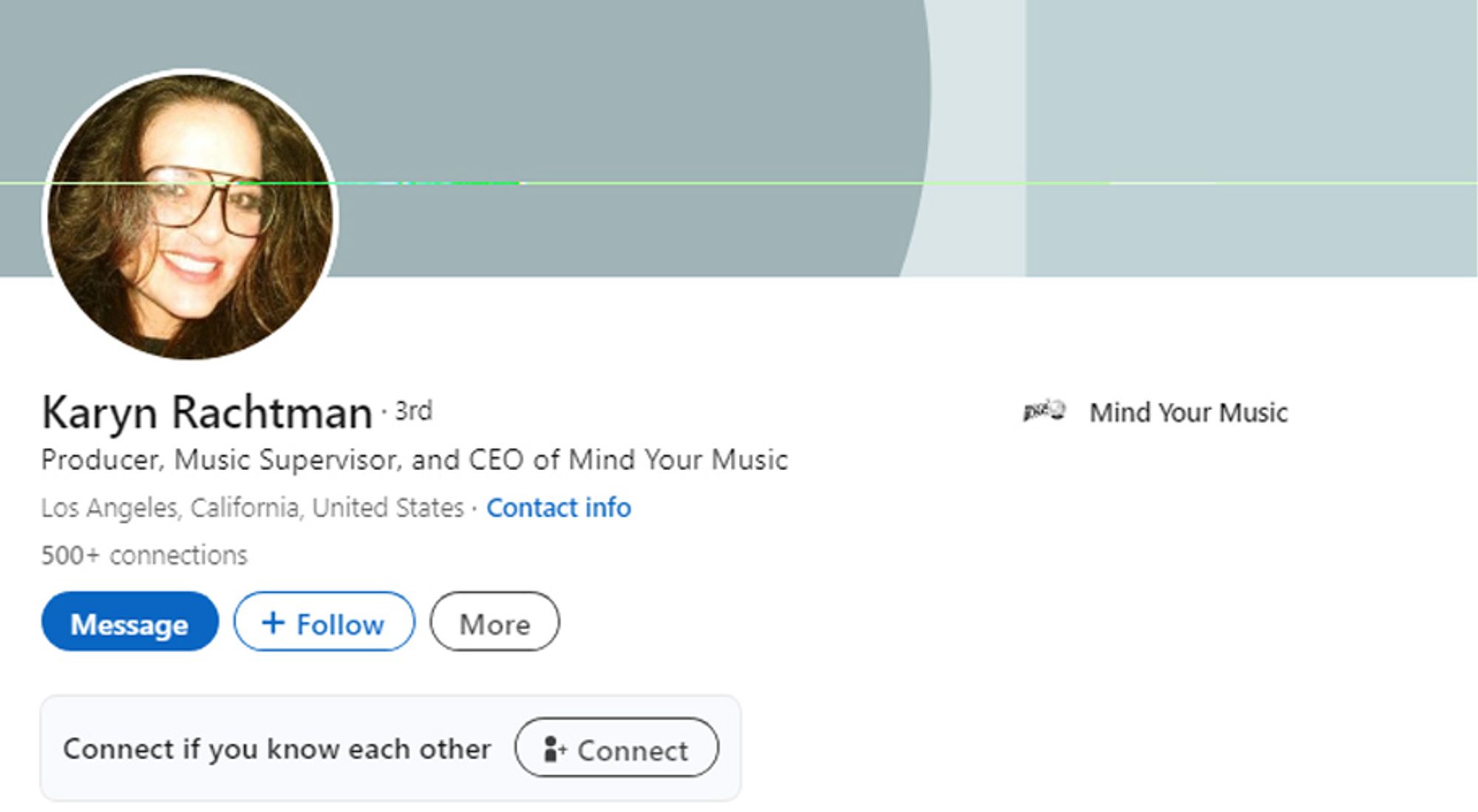Screen dimensions: 1478x812
Task: Open the More actions menu
Action: [x=494, y=621]
